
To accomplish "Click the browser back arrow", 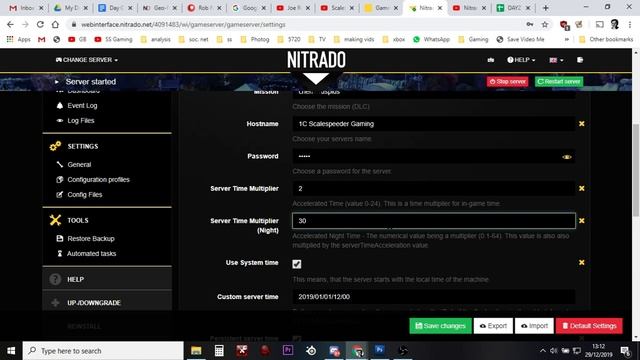I will click(10, 24).
